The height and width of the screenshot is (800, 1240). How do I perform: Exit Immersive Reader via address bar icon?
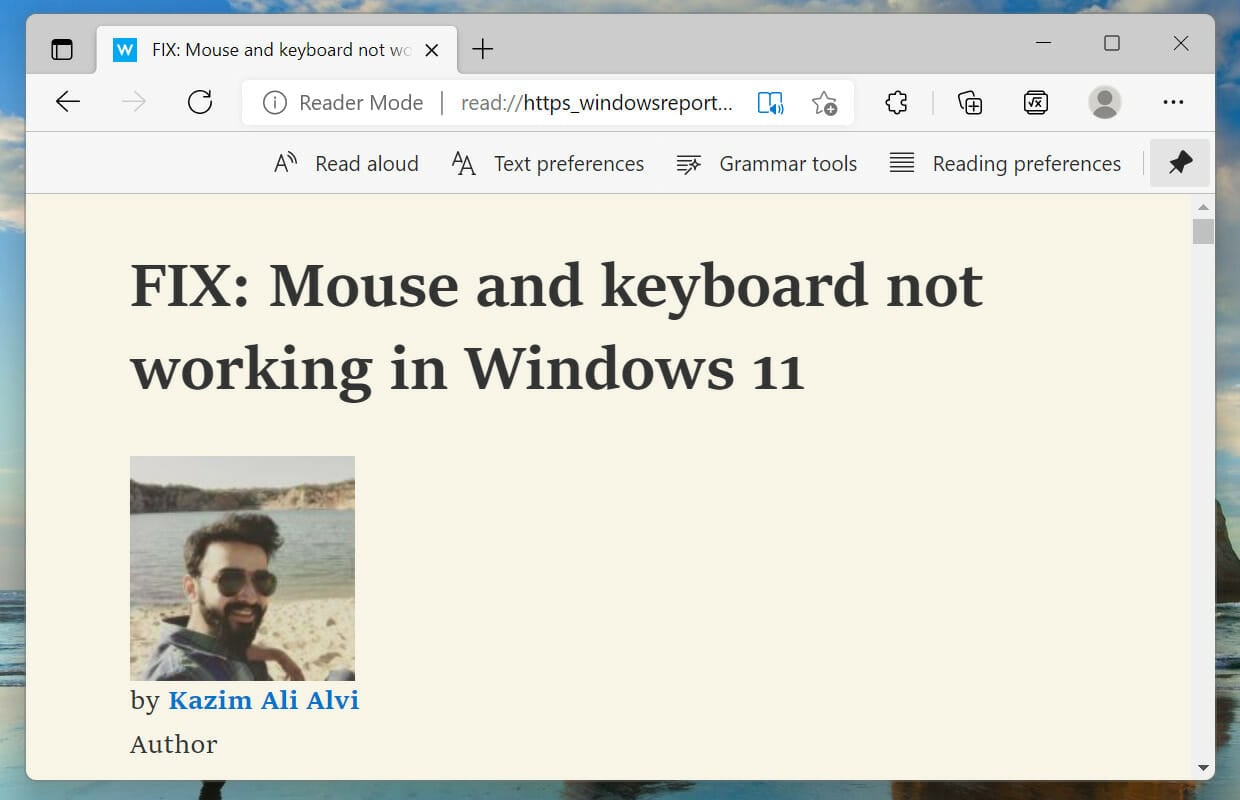770,102
